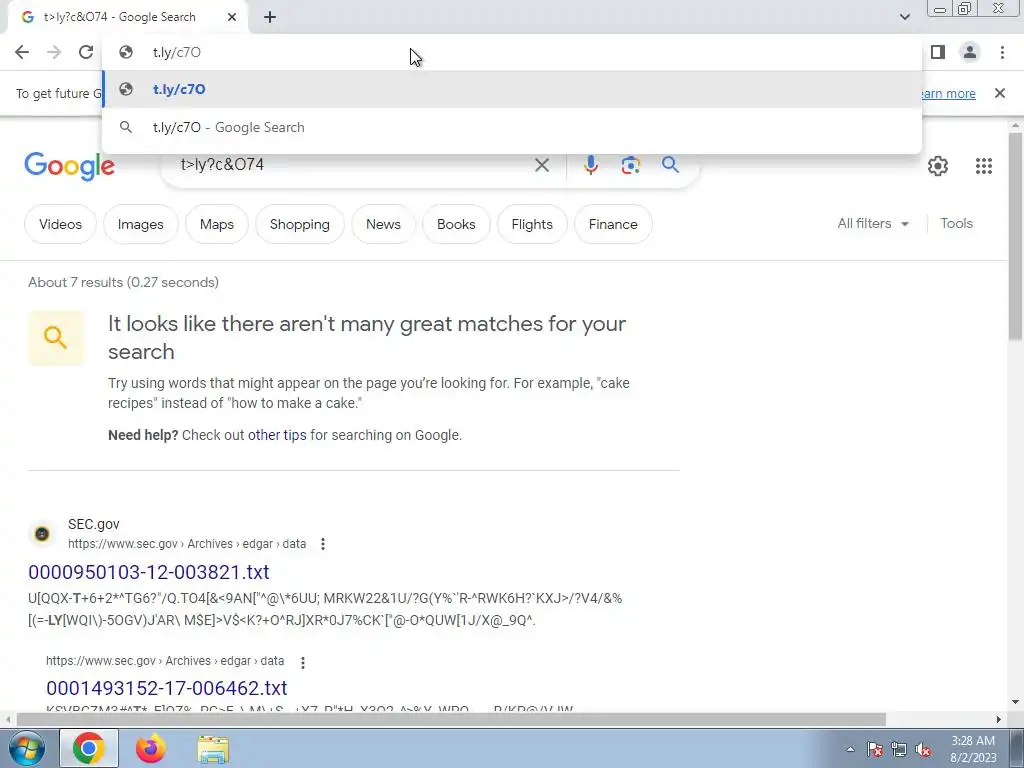Switch to the Books filter

click(x=456, y=224)
